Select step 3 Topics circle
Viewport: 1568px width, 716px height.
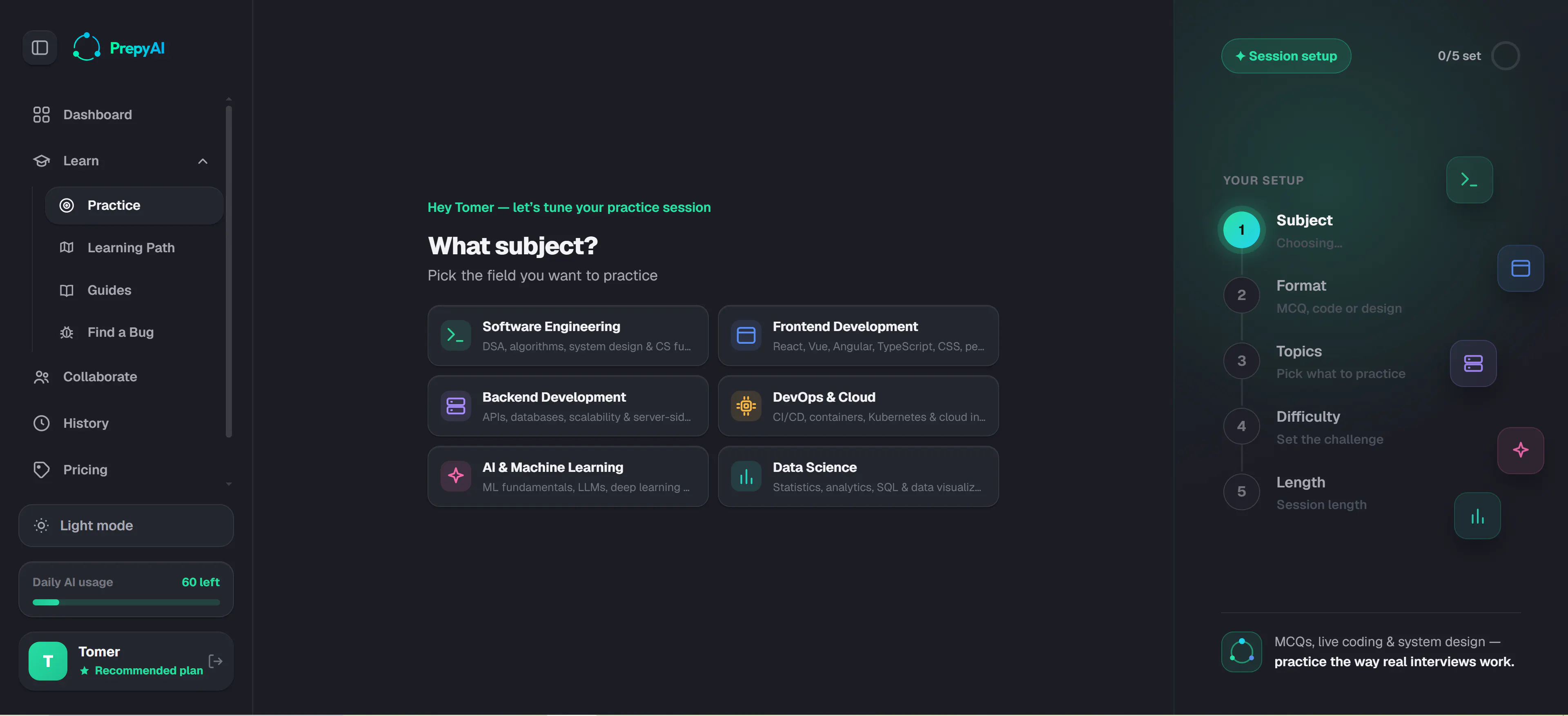coord(1241,361)
